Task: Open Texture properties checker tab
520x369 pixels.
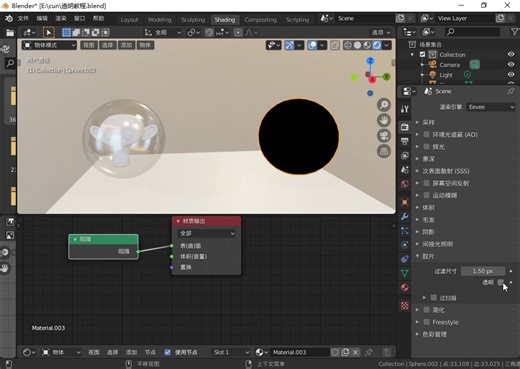Action: (x=405, y=305)
